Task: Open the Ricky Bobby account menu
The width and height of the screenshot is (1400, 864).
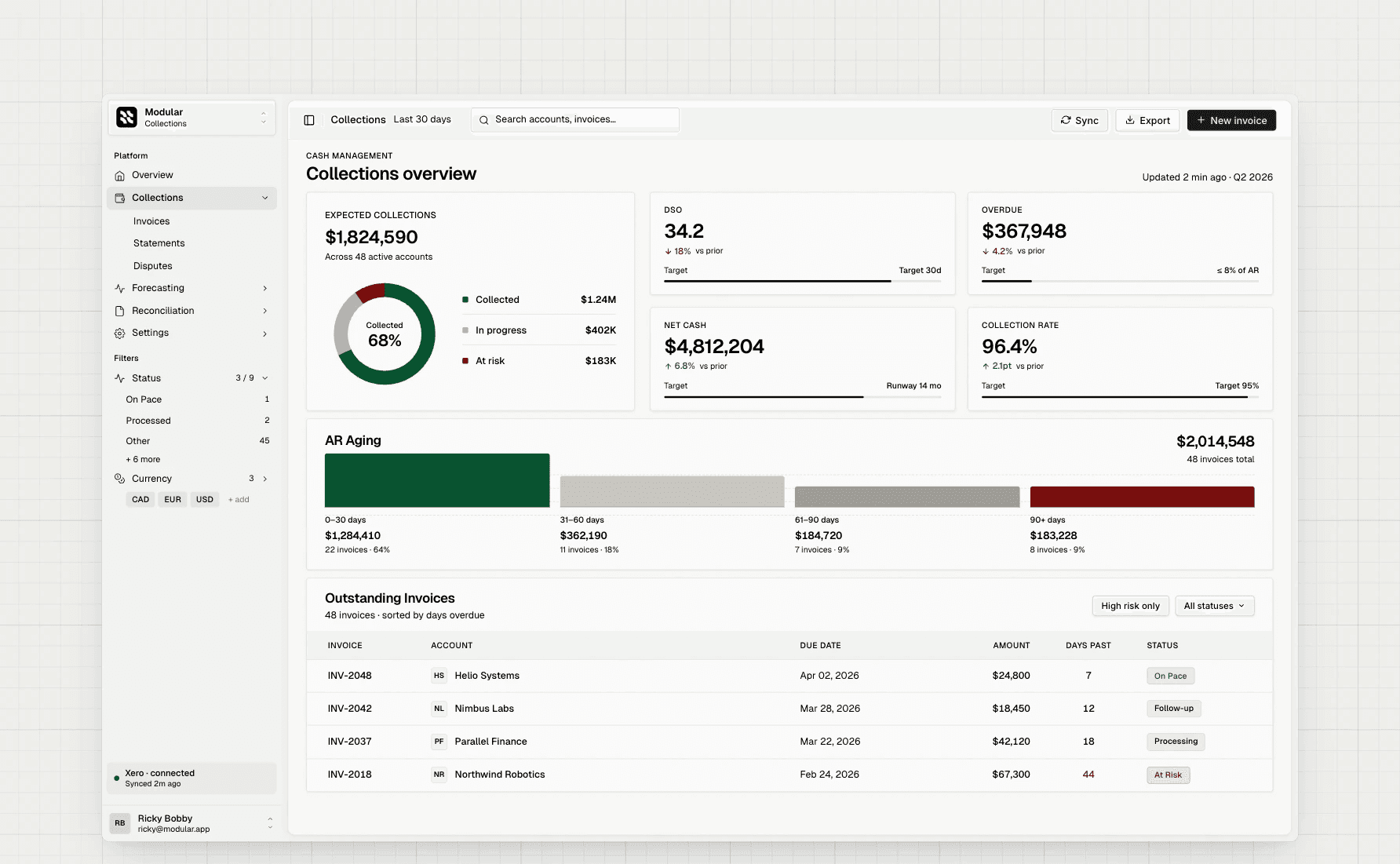Action: pos(191,823)
